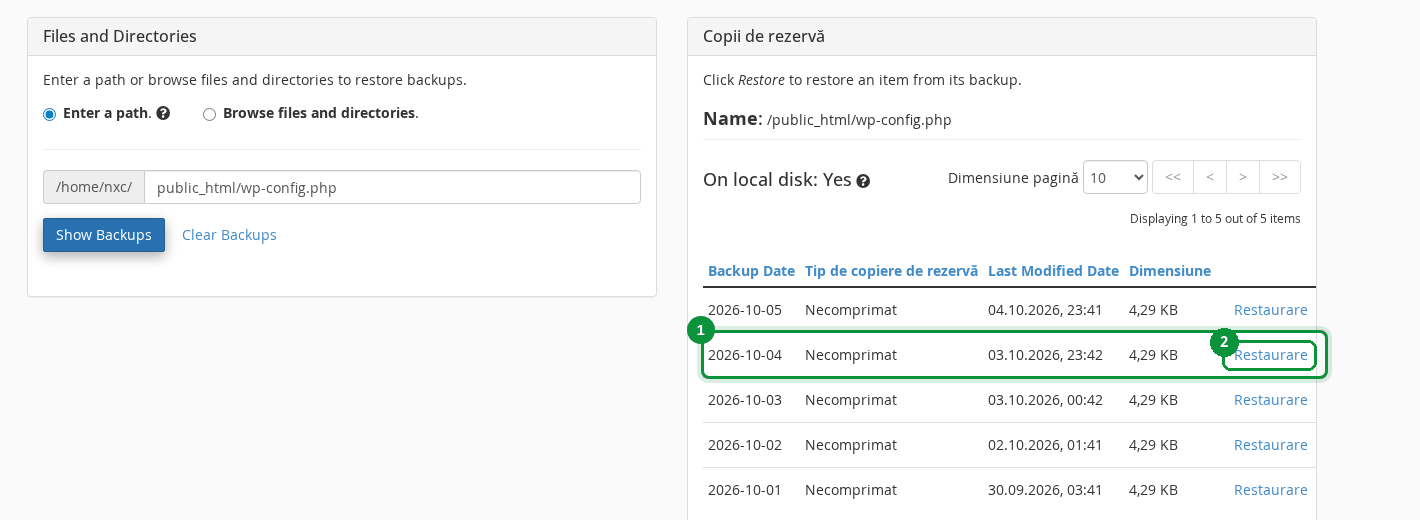Select the "Enter a path" radio button
The image size is (1420, 520).
(x=49, y=114)
